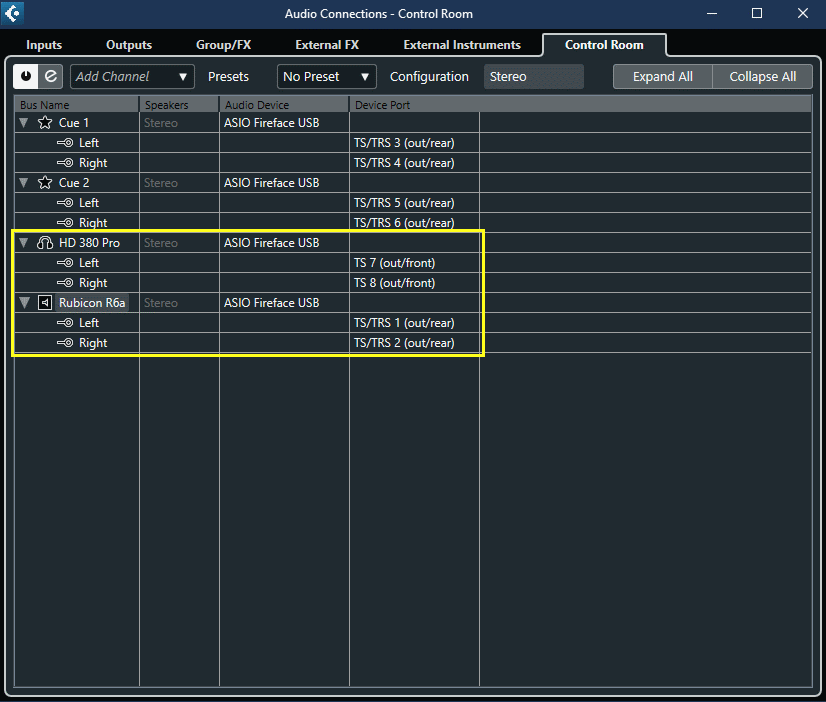Maximize the Audio Connections window

pos(757,13)
